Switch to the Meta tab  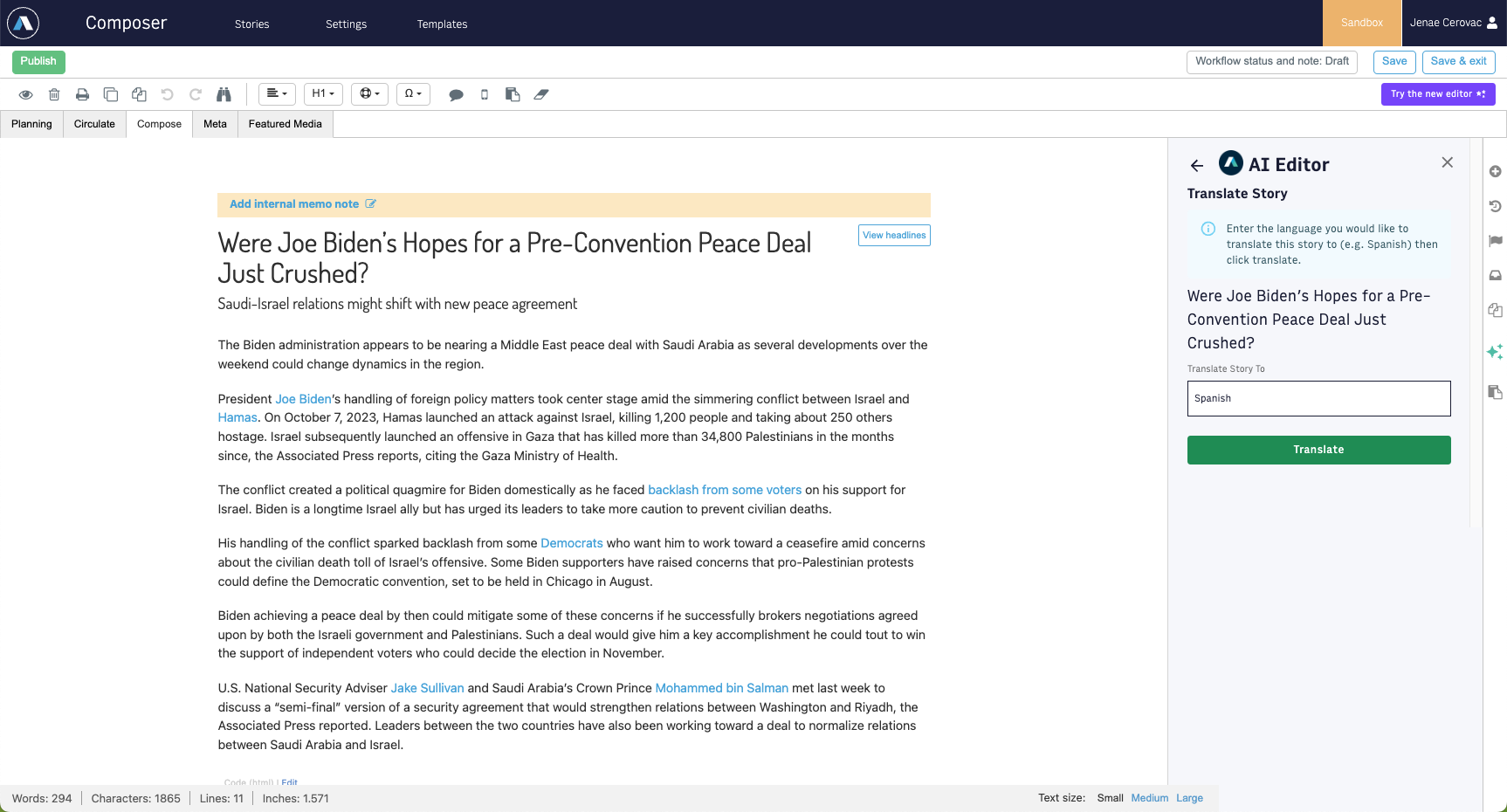point(215,124)
